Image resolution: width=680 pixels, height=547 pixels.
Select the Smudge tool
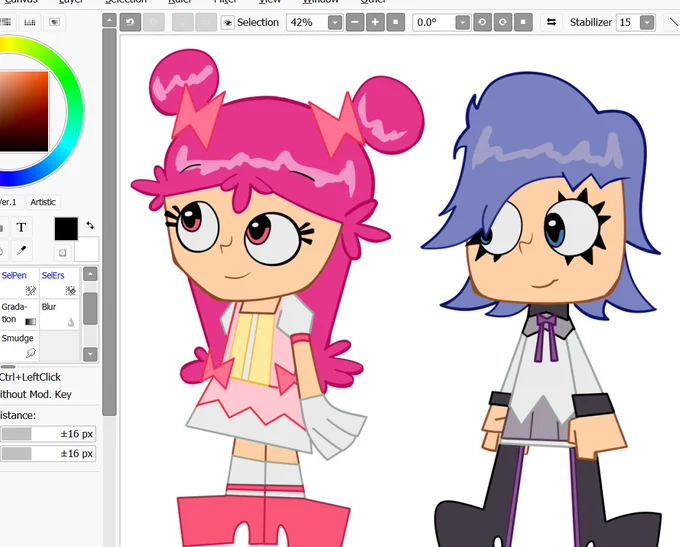[19, 346]
